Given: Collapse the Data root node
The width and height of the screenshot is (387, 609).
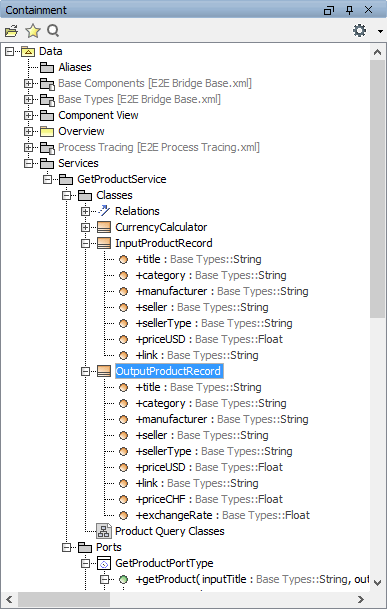Looking at the screenshot, I should (x=9, y=51).
